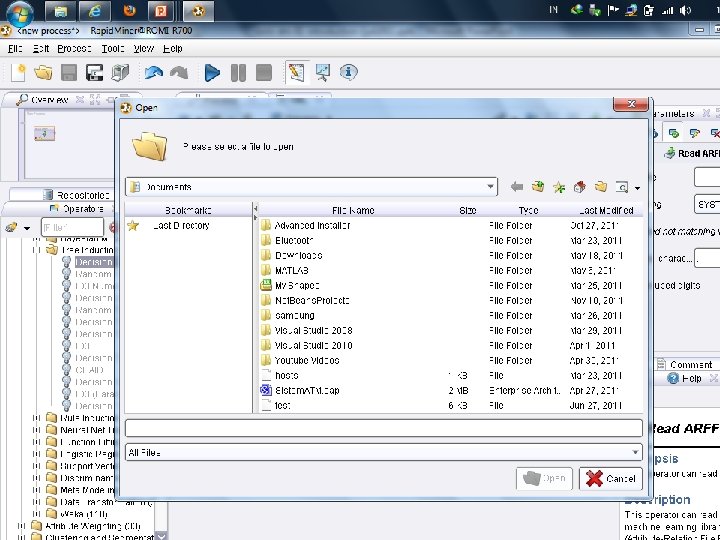
Task: Select the hosts file
Action: [287, 376]
